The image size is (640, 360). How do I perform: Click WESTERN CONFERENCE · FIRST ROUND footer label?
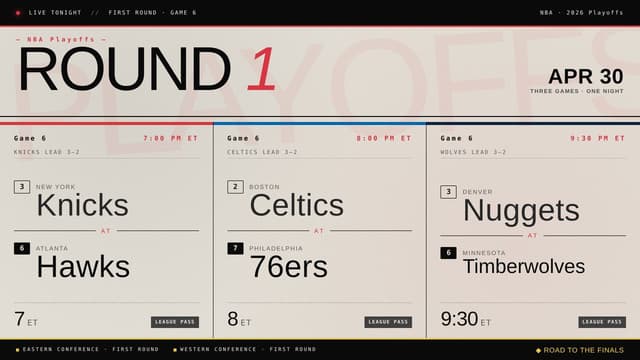[x=248, y=349]
